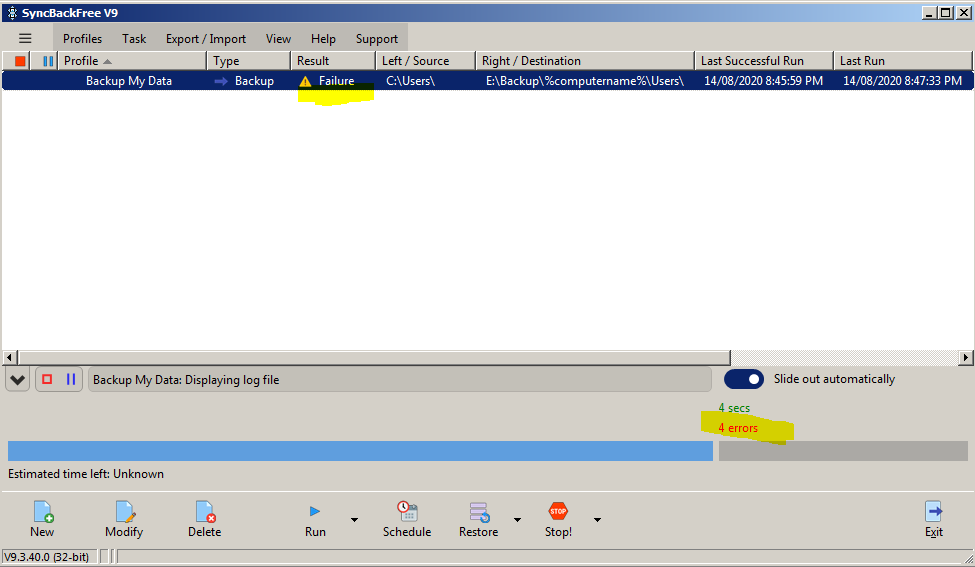
Task: Click the New profile icon
Action: [x=42, y=512]
